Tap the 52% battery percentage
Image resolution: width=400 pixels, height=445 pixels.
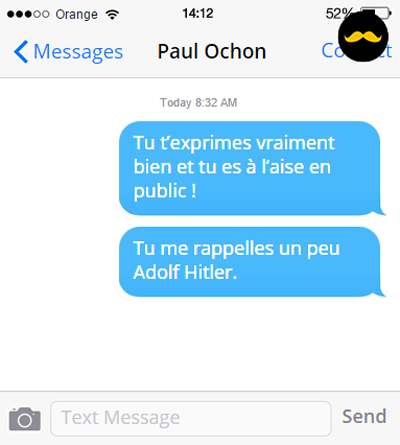point(337,14)
